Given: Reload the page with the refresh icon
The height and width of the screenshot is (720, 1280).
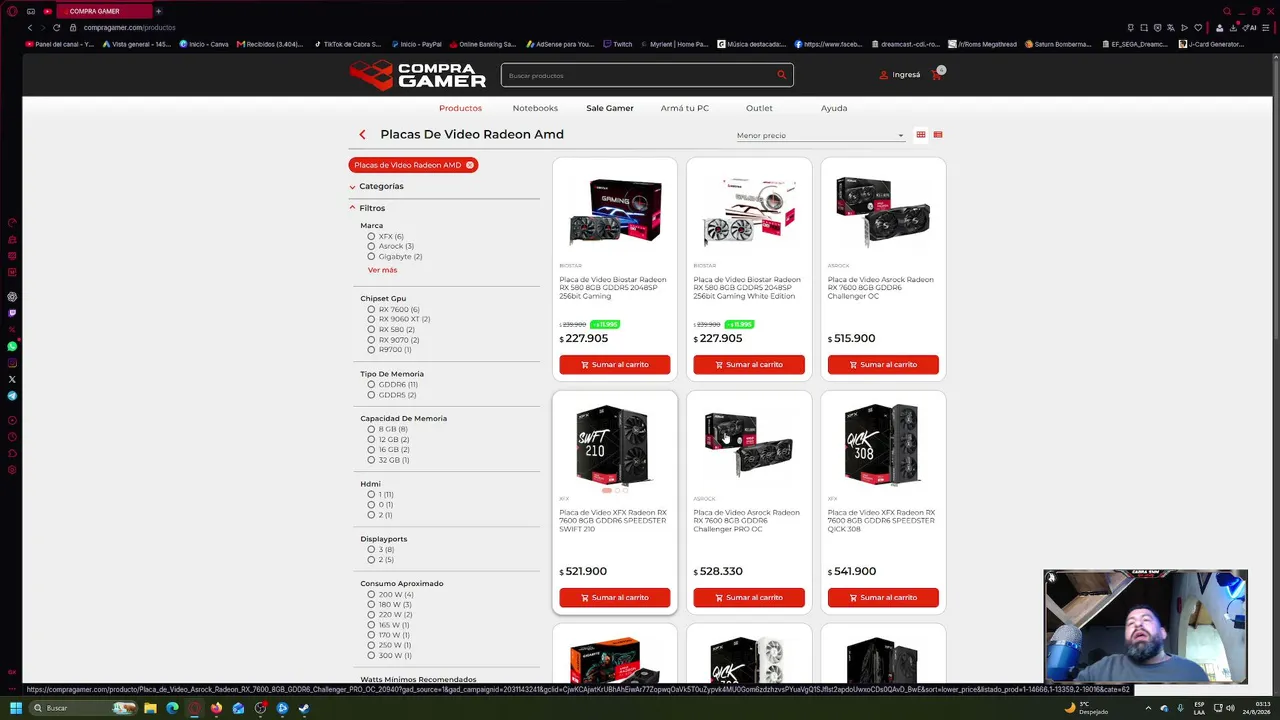Looking at the screenshot, I should (x=56, y=28).
